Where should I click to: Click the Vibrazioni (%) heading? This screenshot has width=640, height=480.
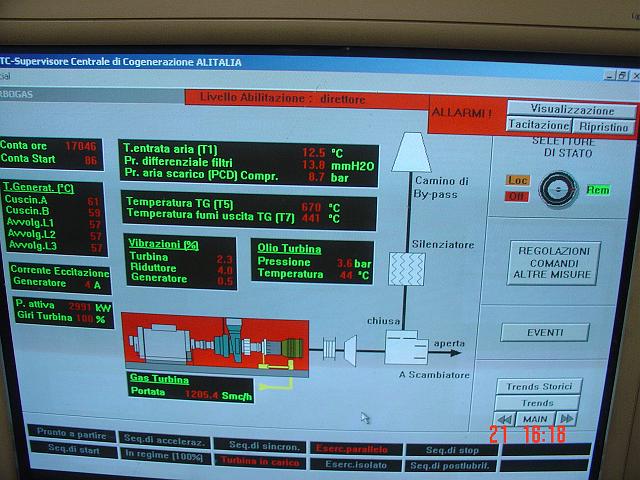(163, 244)
